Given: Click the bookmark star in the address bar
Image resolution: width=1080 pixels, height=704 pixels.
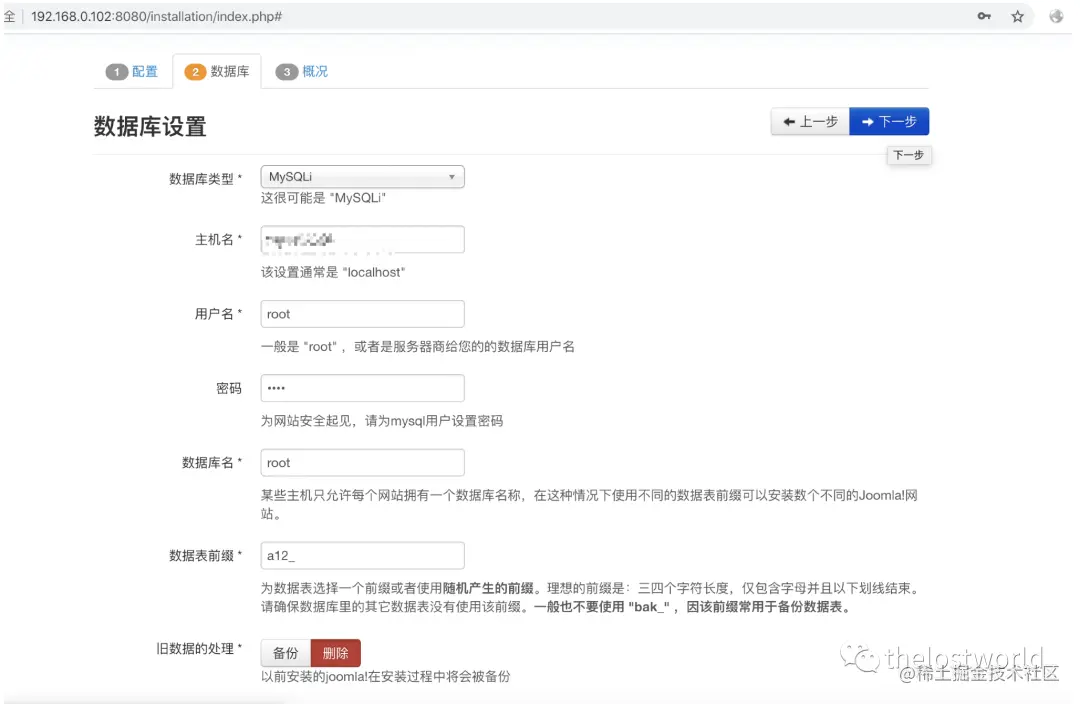Looking at the screenshot, I should (1018, 16).
